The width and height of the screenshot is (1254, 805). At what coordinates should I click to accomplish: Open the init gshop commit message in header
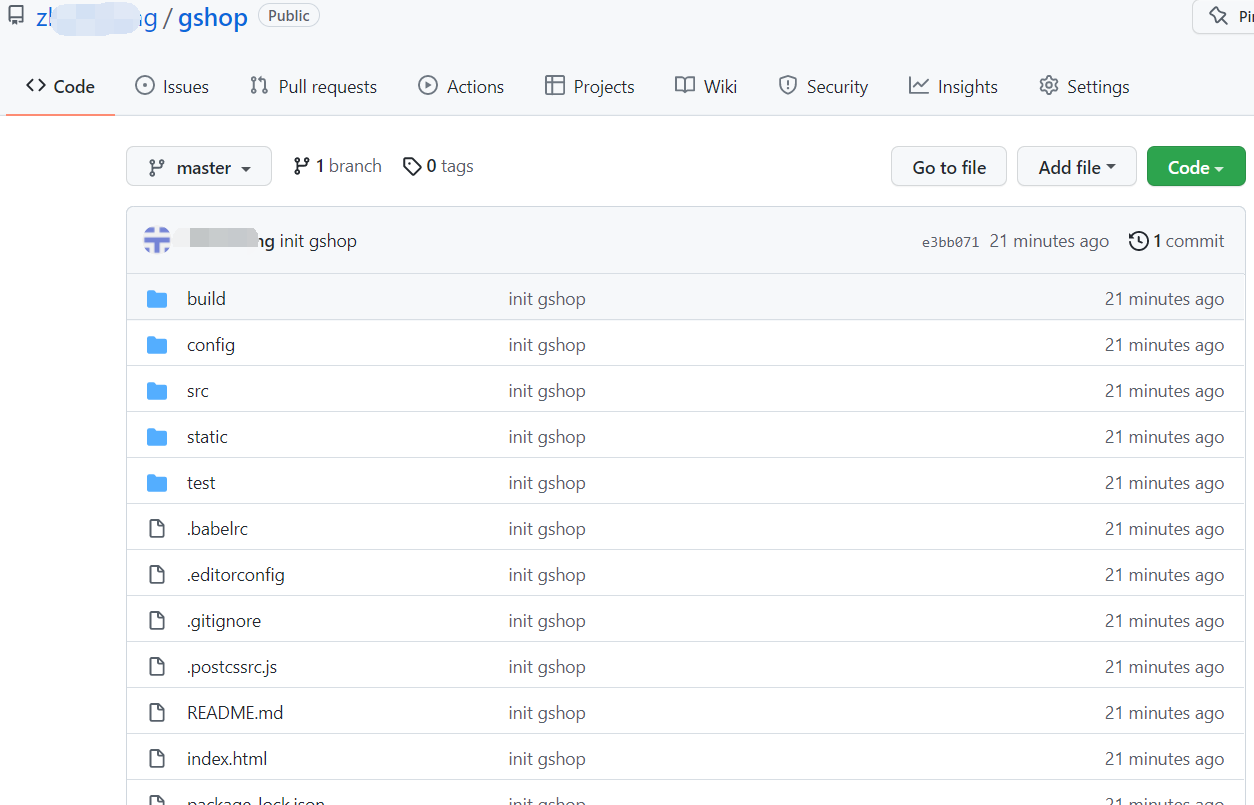pyautogui.click(x=318, y=241)
